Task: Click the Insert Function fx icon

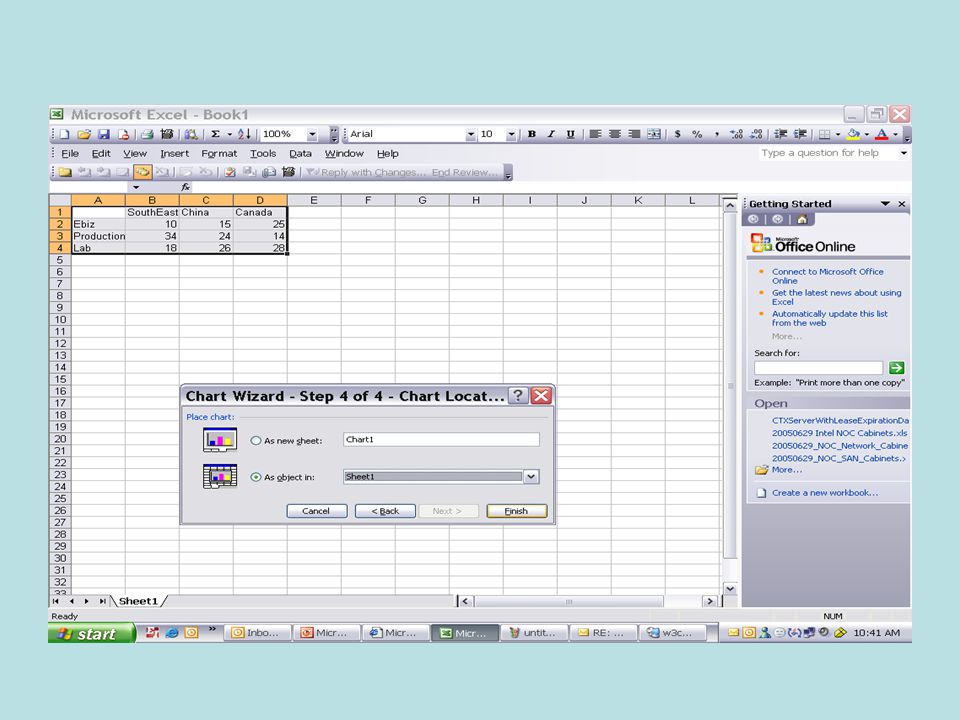Action: (186, 187)
